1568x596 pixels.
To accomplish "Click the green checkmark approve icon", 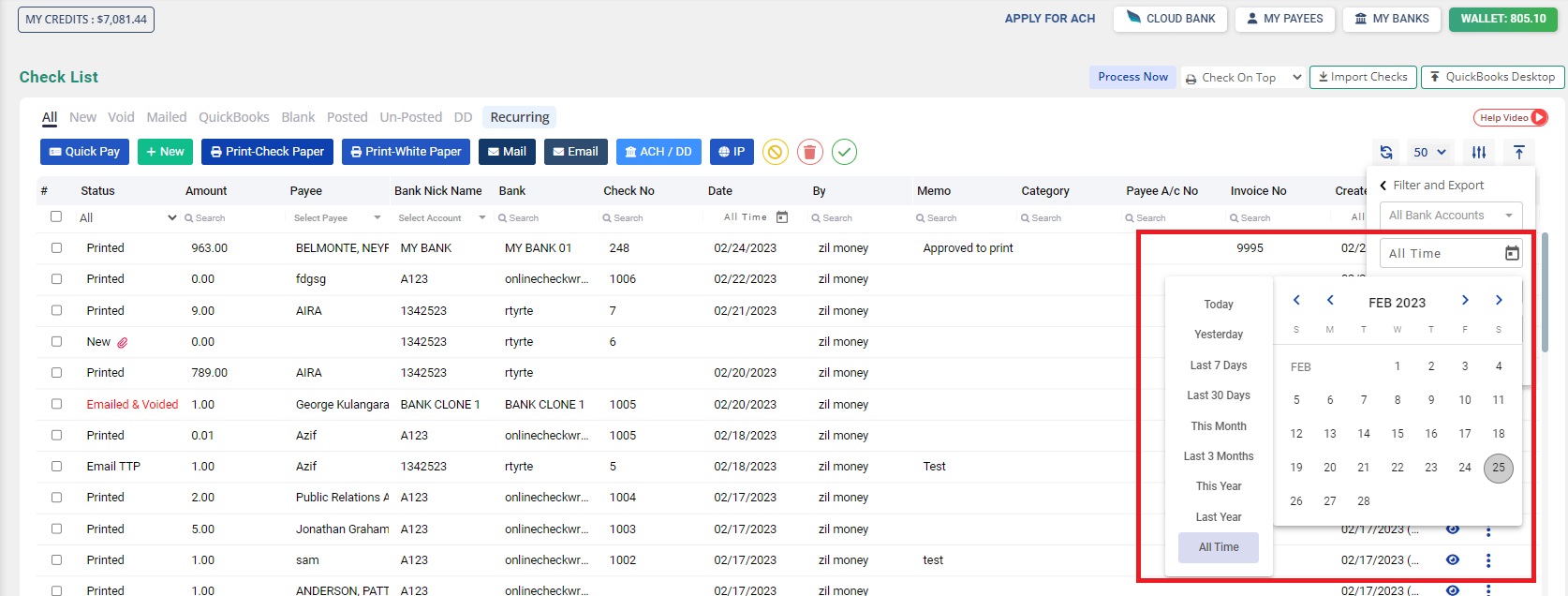I will click(x=844, y=152).
